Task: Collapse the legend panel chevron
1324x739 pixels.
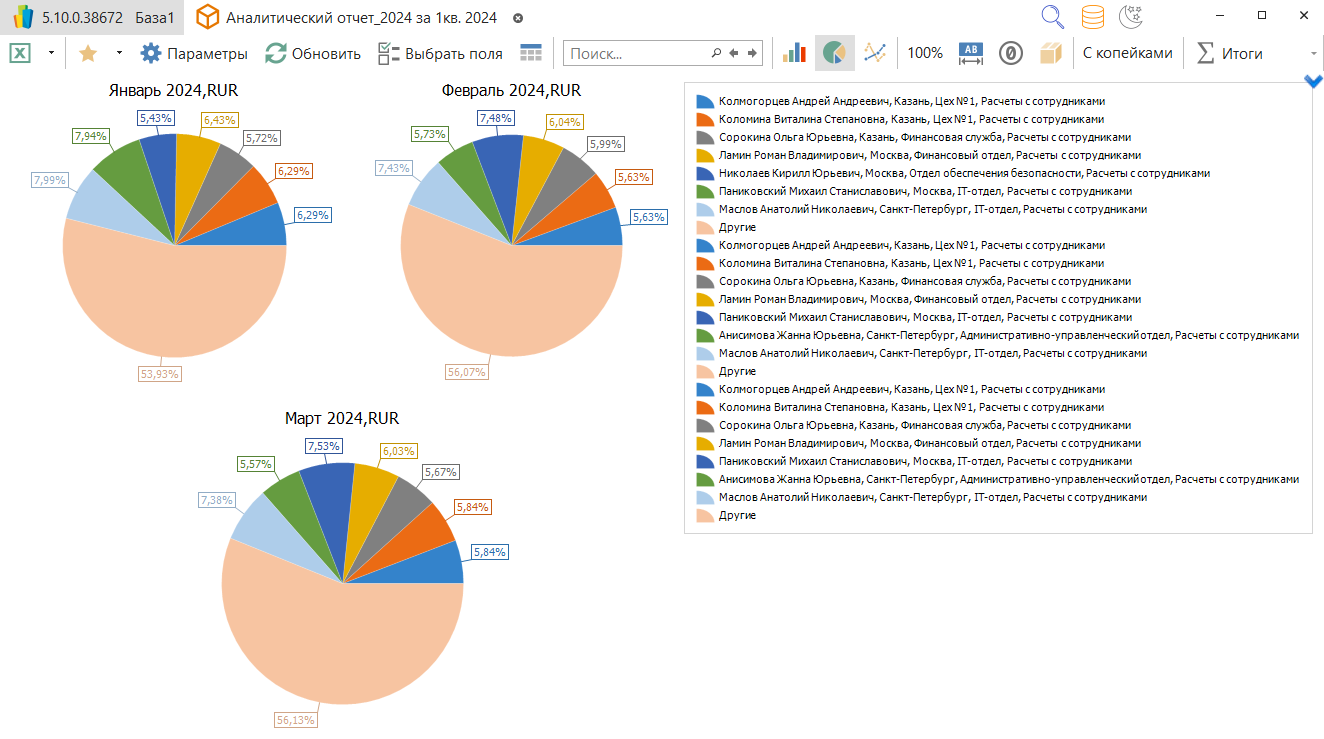Action: coord(1314,81)
